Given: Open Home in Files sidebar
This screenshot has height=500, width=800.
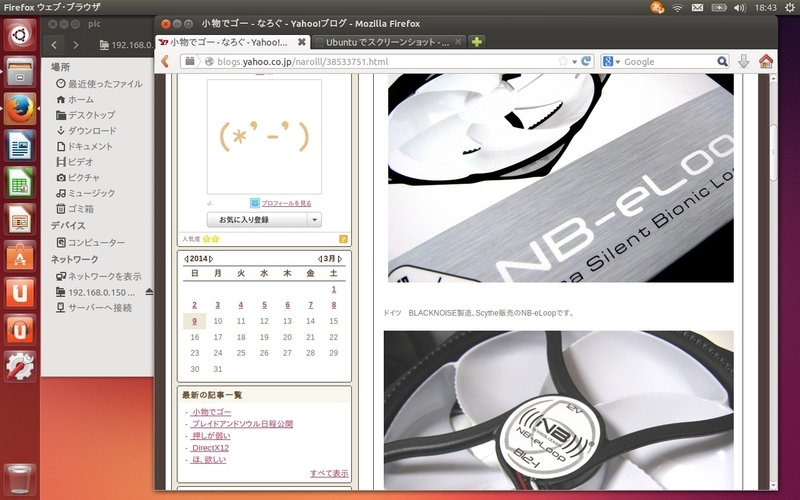Looking at the screenshot, I should tap(75, 99).
